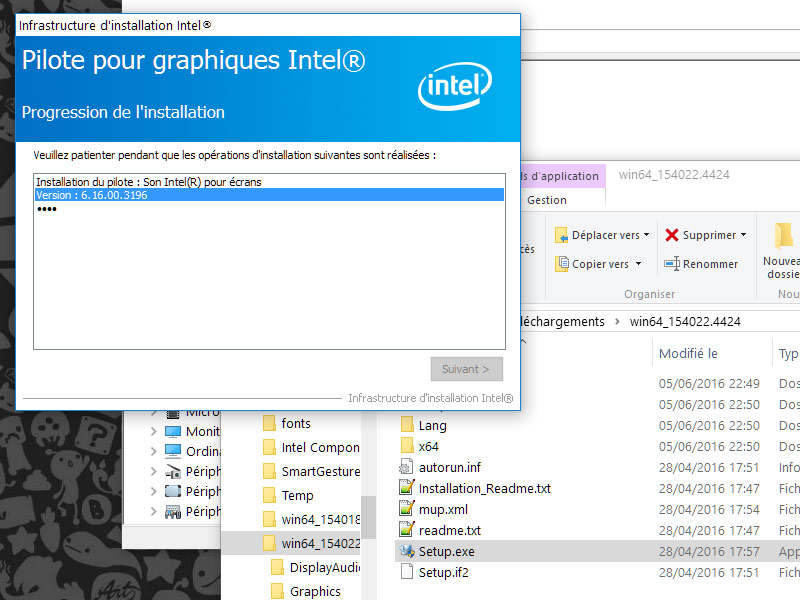
Task: Open the Gestion ribbon tab
Action: (x=546, y=200)
